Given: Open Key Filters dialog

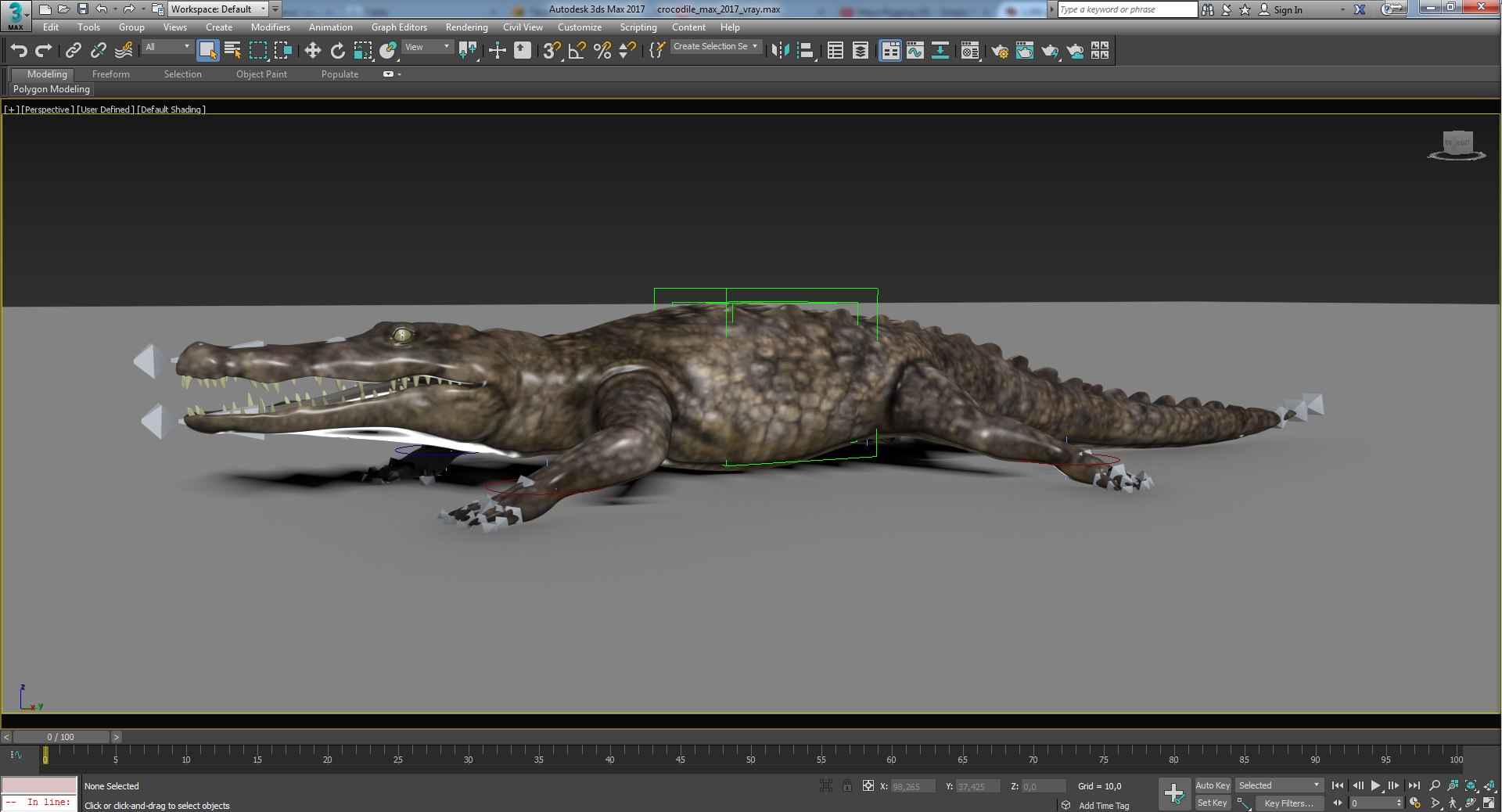Looking at the screenshot, I should pos(1288,803).
